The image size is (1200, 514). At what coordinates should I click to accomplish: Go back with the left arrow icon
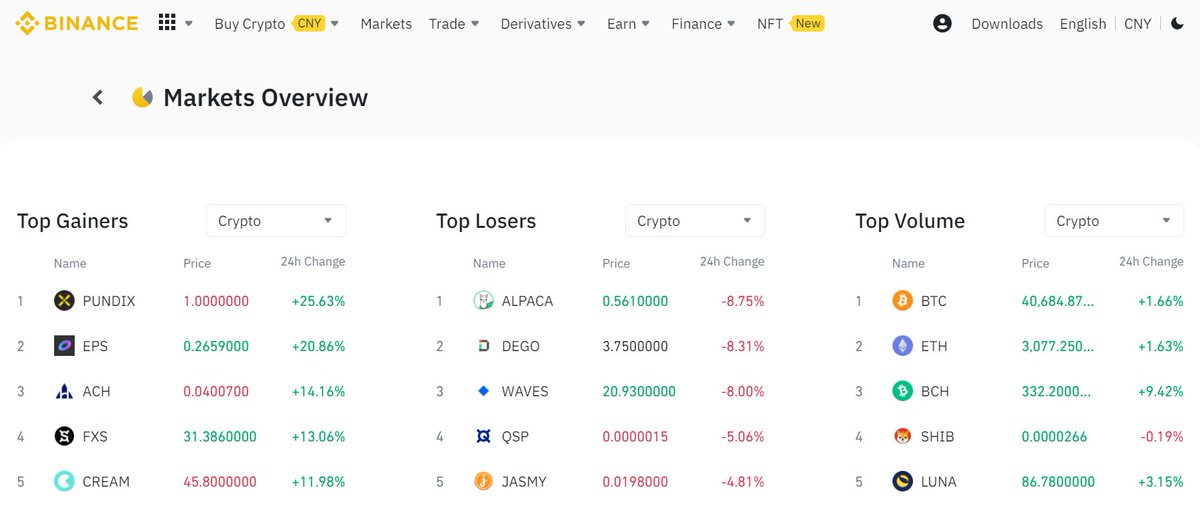click(x=98, y=97)
